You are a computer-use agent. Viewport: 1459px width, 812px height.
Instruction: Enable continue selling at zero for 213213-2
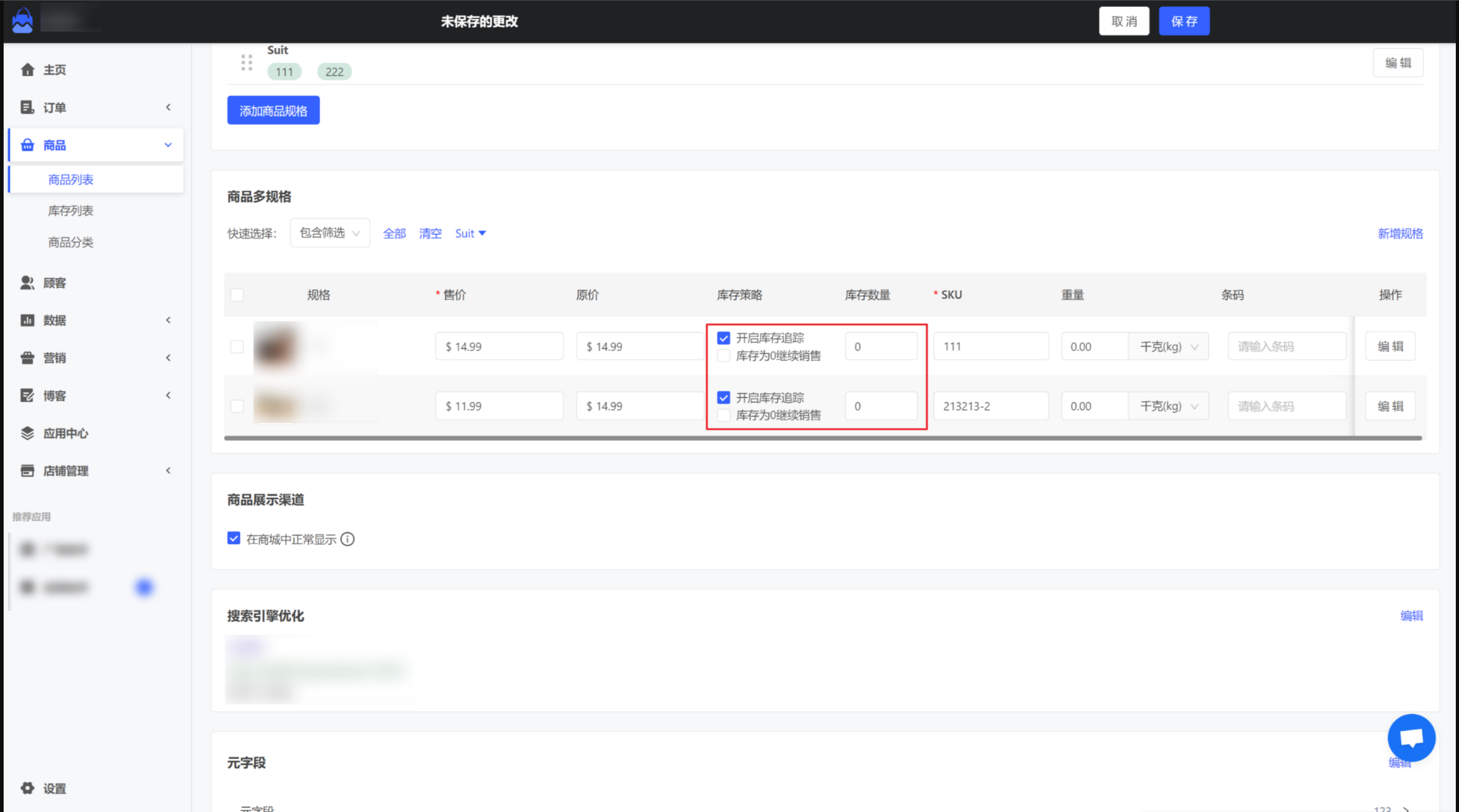(723, 415)
